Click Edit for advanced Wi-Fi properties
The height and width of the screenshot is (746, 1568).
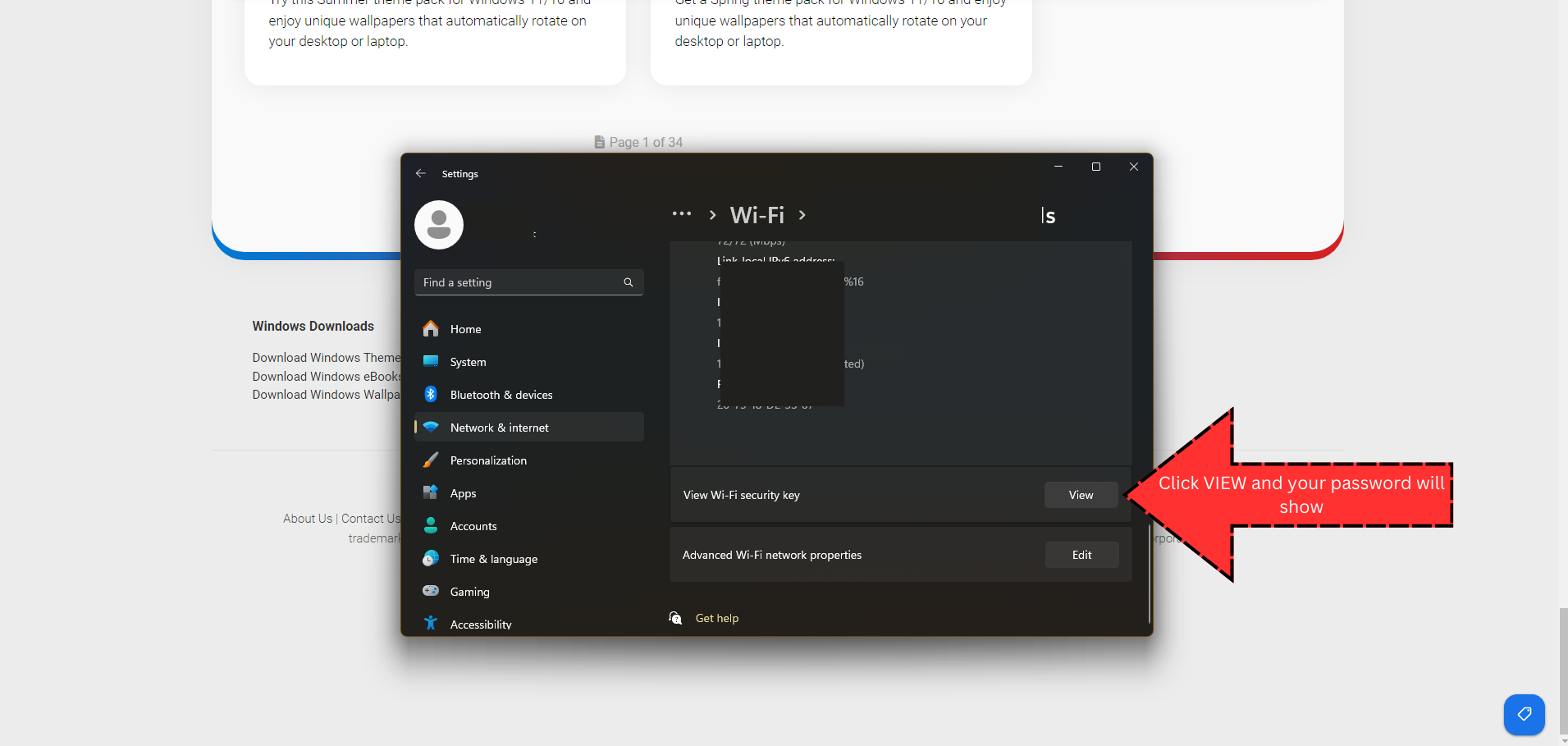pyautogui.click(x=1081, y=555)
